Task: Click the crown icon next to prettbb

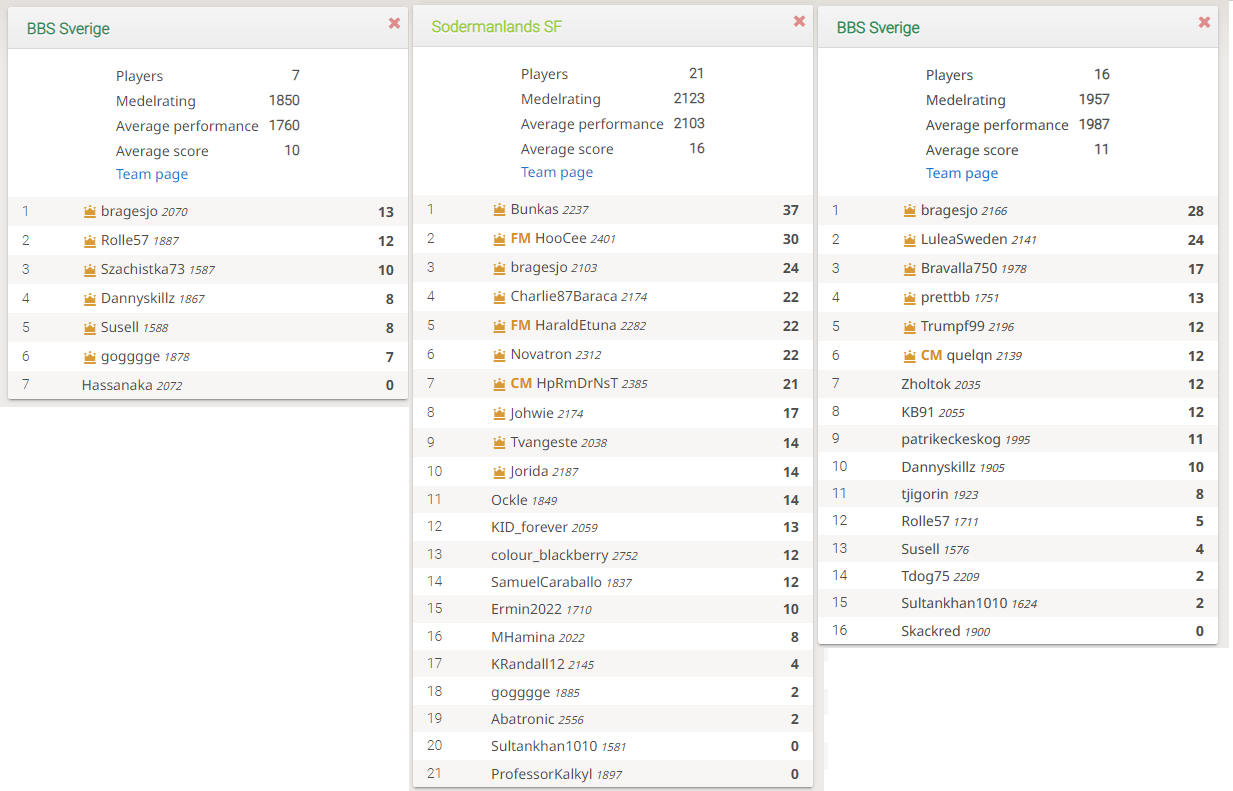Action: pyautogui.click(x=909, y=297)
